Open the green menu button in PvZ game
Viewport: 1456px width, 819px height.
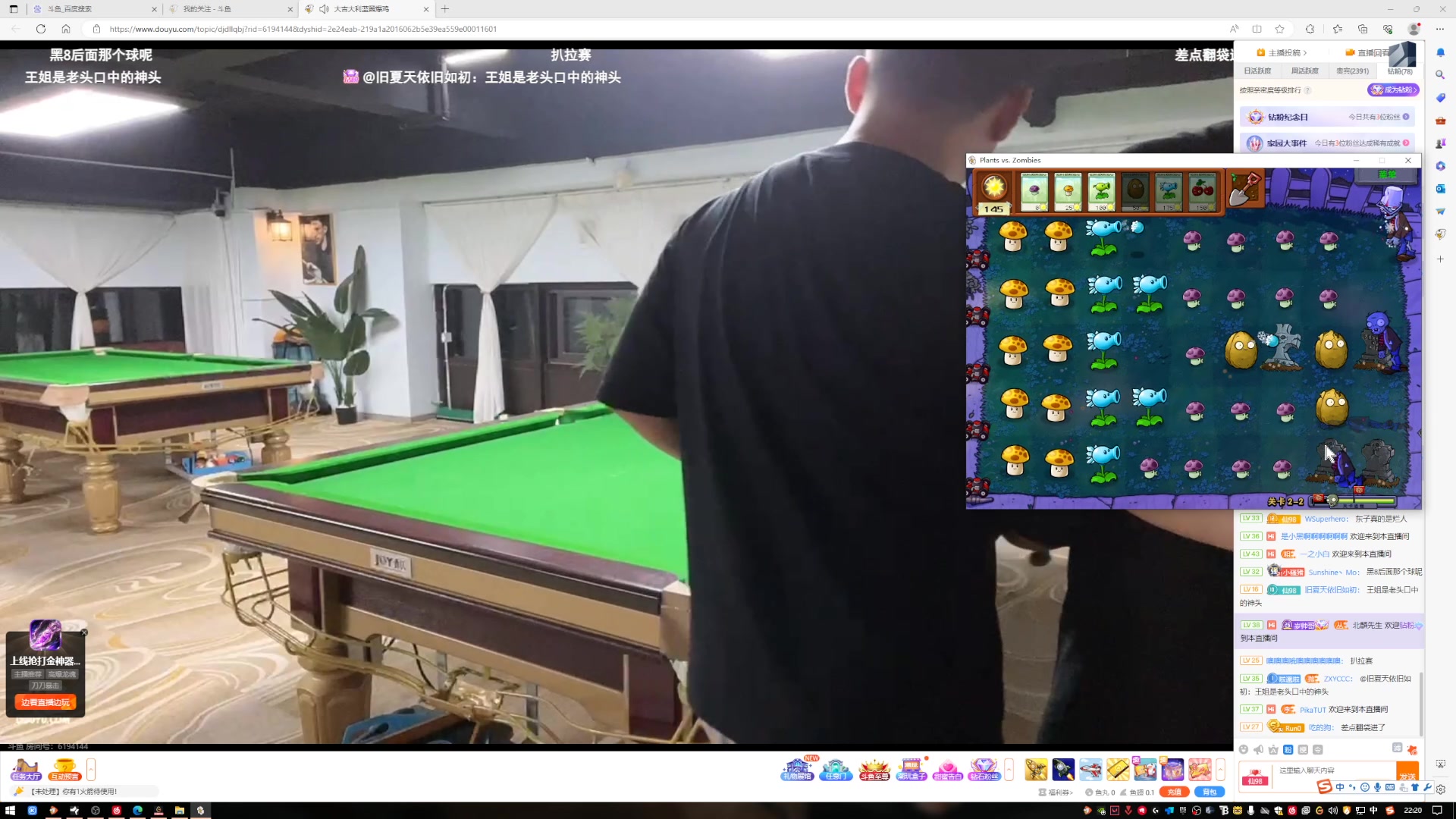1387,174
